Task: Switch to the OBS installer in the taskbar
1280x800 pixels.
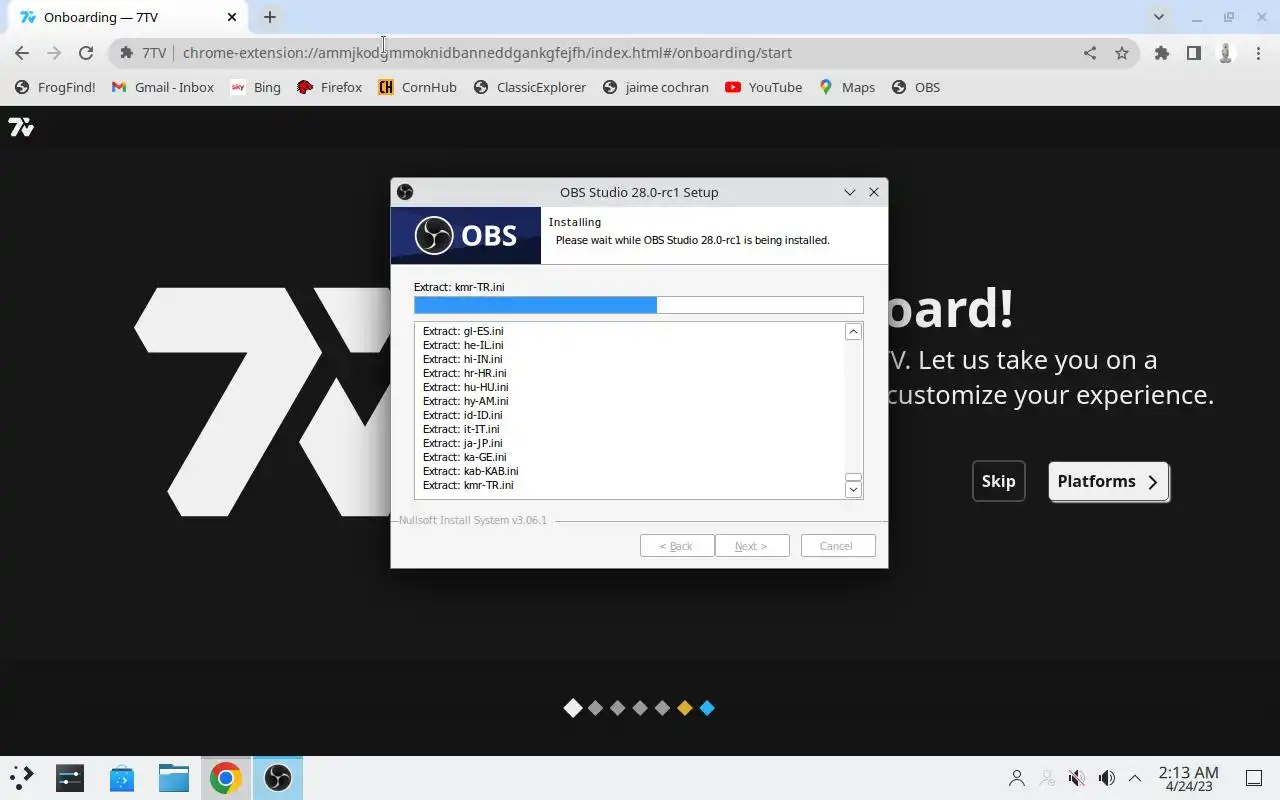Action: click(278, 777)
